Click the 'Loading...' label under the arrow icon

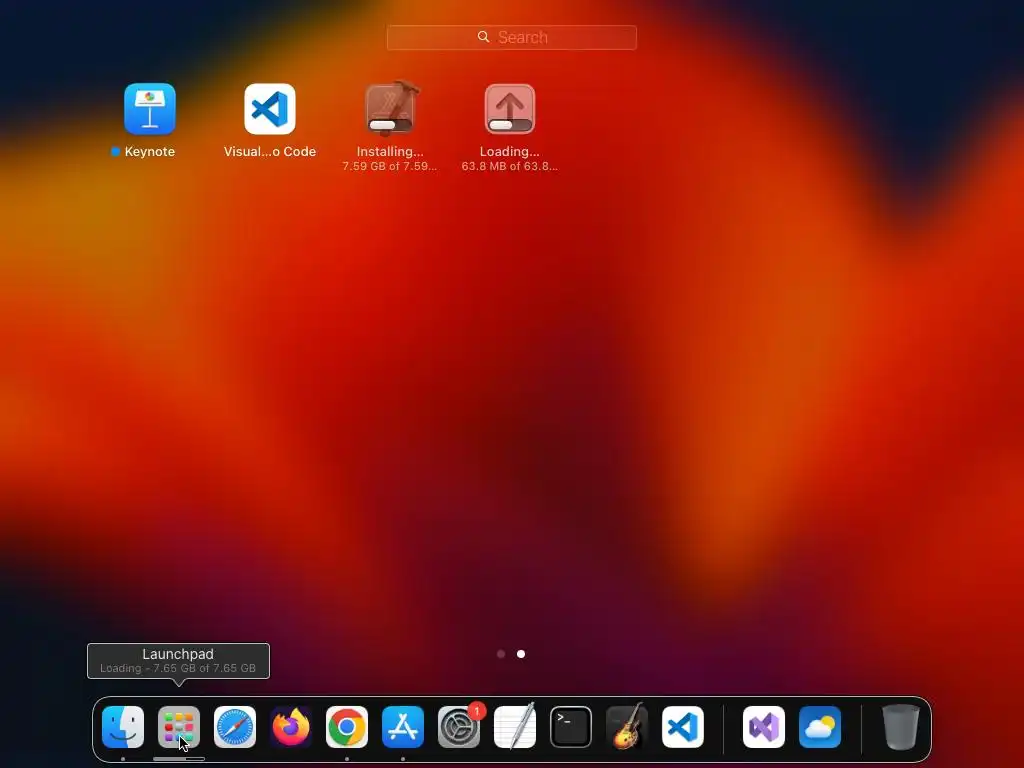point(510,152)
